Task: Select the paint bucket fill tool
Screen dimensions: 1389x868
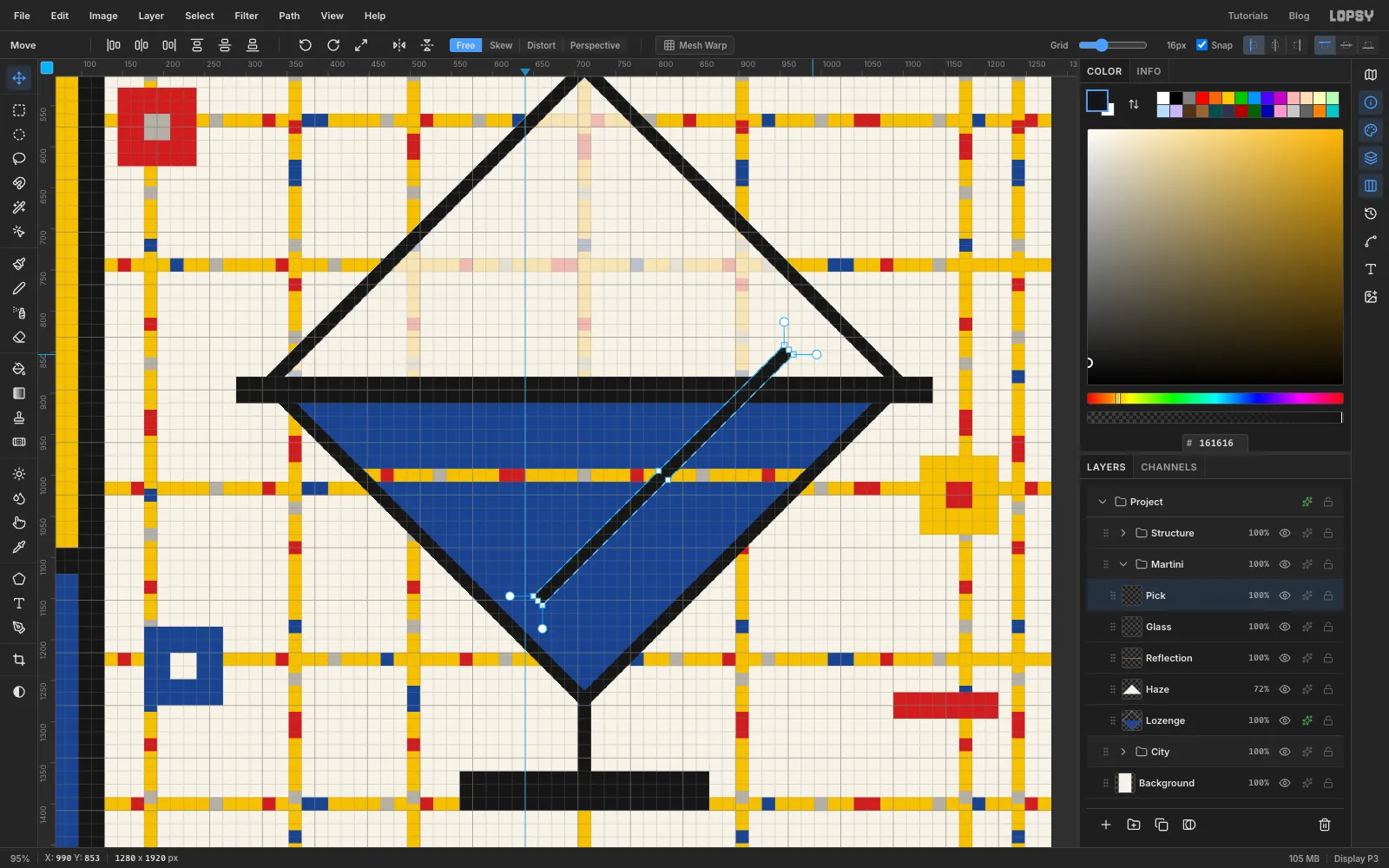Action: [x=19, y=369]
